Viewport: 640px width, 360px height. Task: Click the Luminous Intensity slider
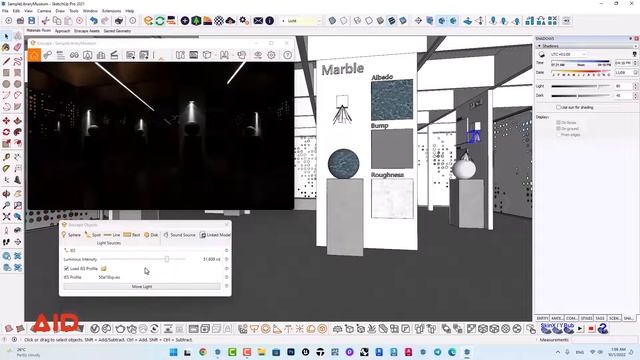(143, 259)
